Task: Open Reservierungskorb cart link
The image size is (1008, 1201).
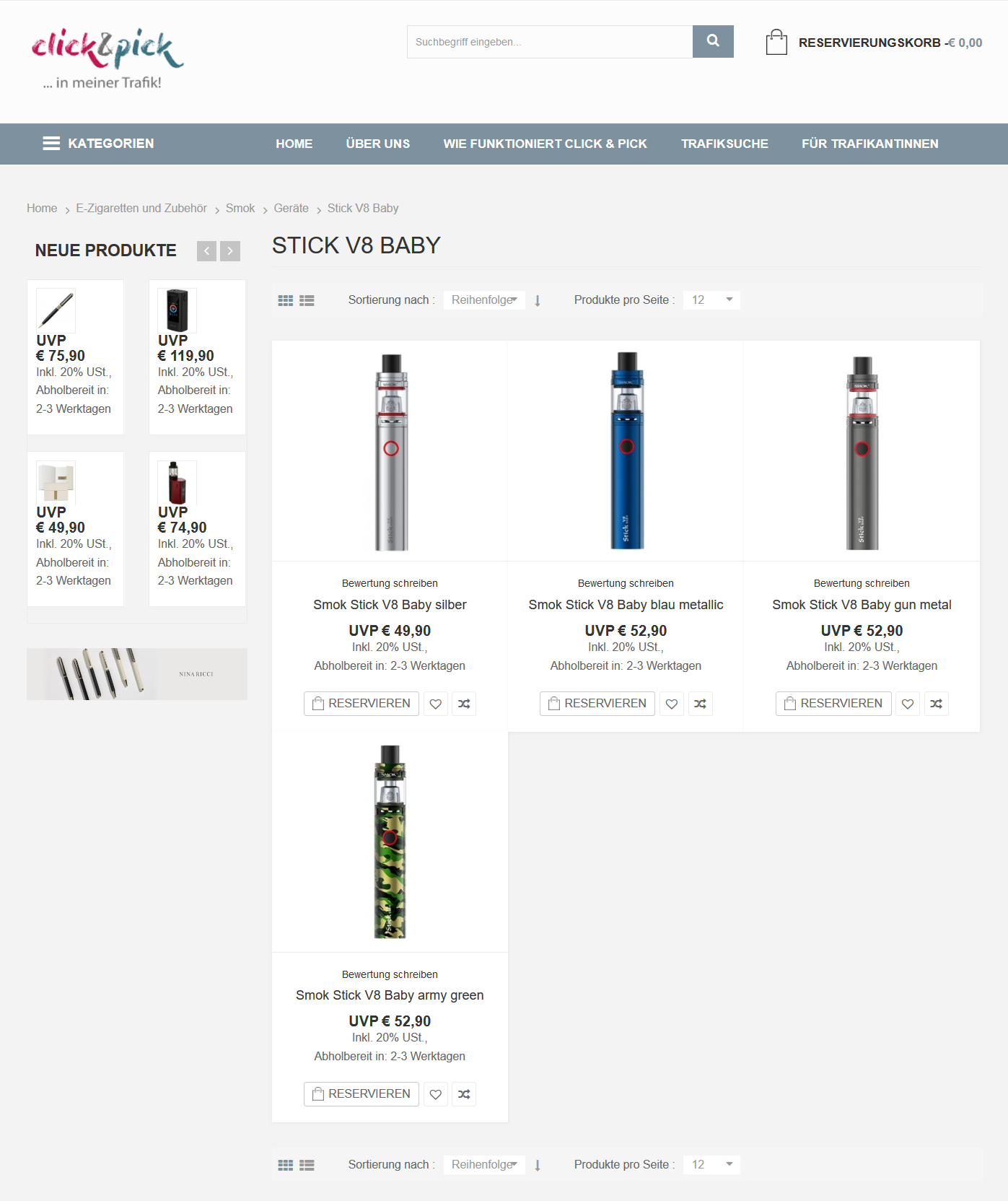Action: (x=890, y=43)
